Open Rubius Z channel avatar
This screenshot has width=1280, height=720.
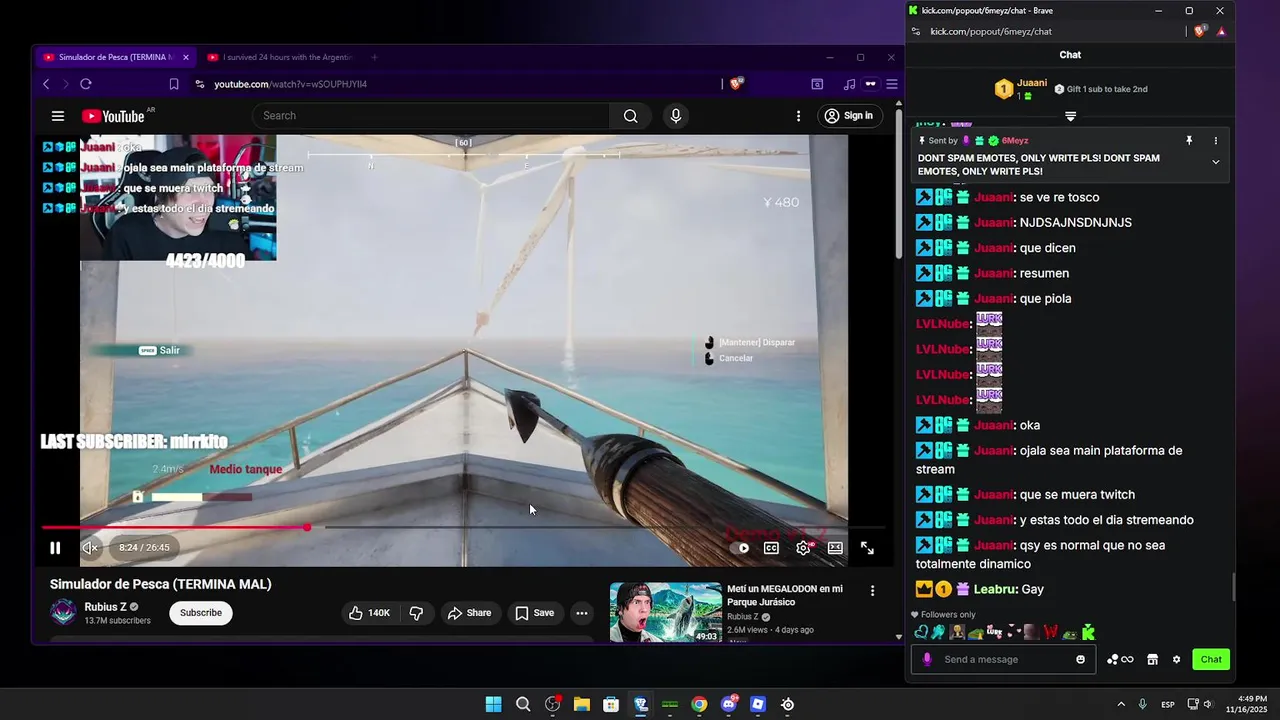63,612
